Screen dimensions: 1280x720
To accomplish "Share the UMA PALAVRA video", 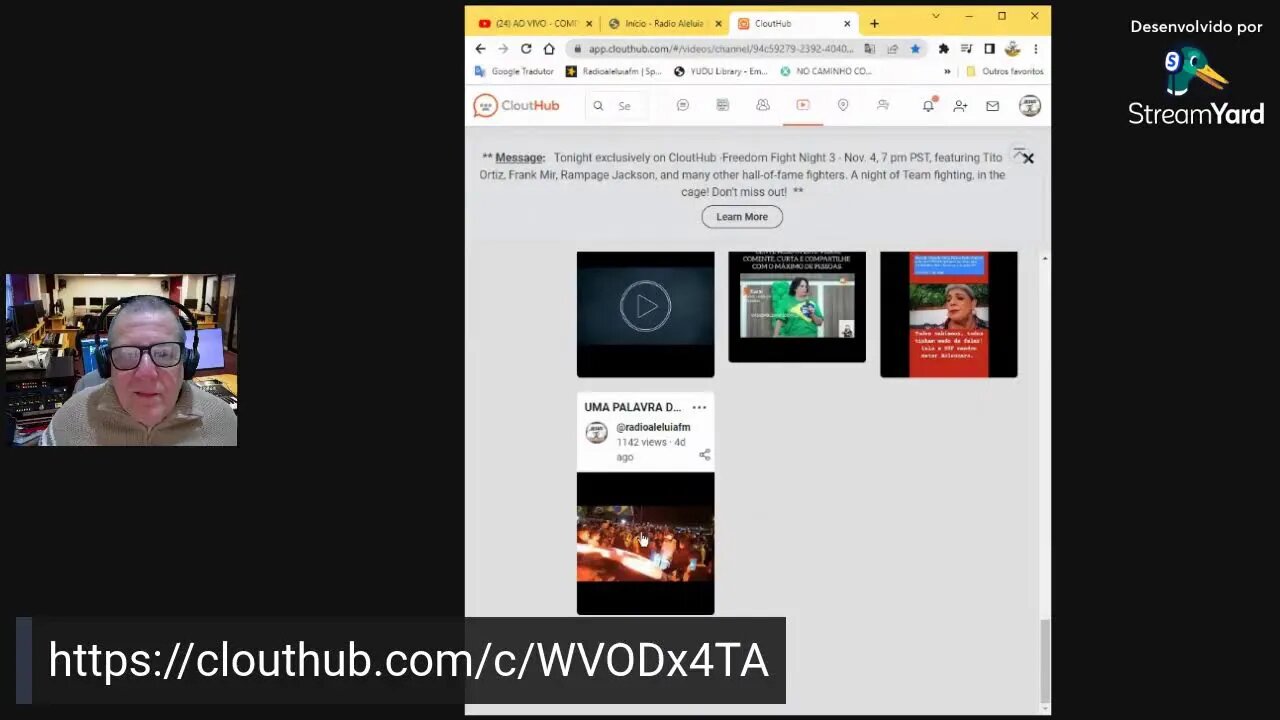I will click(x=704, y=454).
